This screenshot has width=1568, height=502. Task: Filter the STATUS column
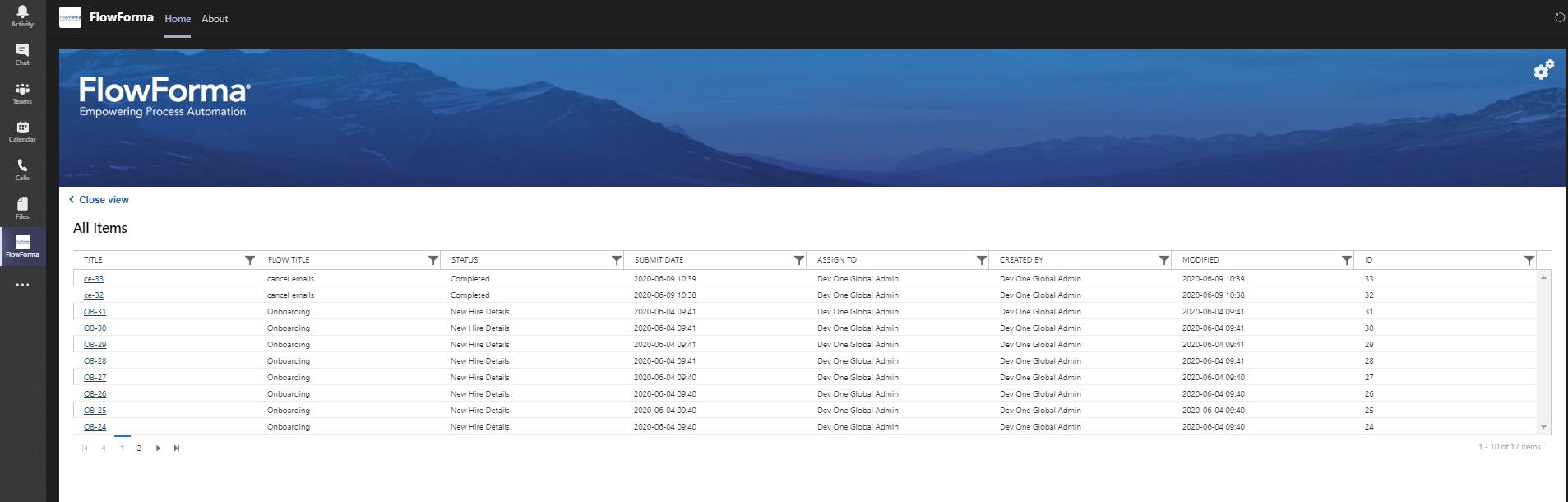[x=616, y=260]
